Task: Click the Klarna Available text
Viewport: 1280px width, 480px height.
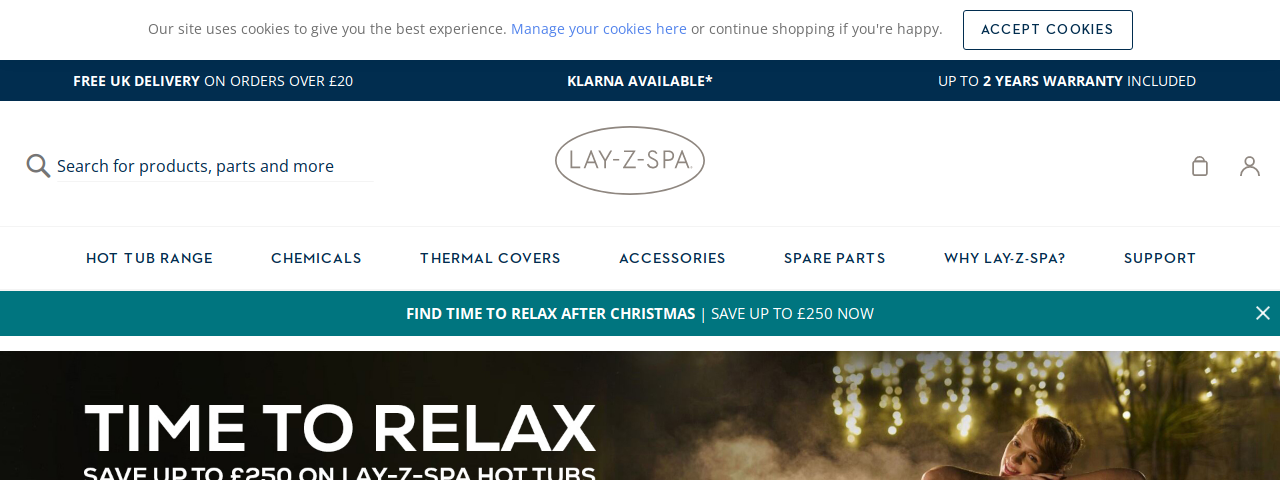Action: point(640,81)
